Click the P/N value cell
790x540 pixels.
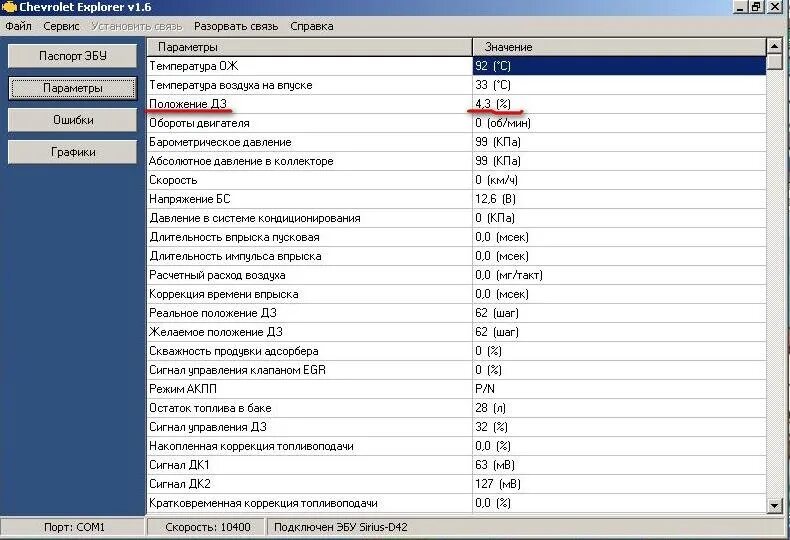[619, 389]
